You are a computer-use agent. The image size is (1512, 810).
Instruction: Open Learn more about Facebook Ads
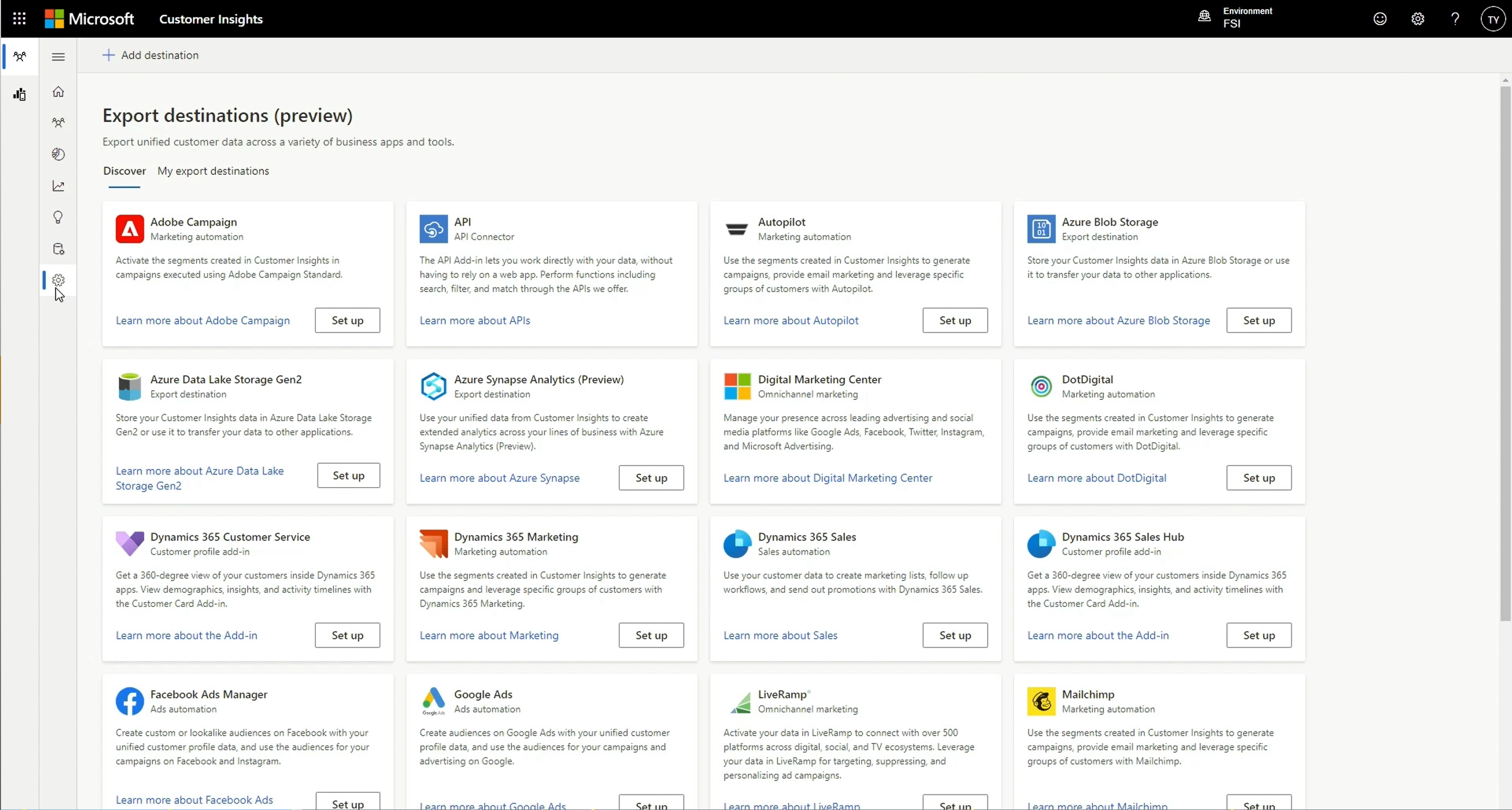(x=194, y=799)
